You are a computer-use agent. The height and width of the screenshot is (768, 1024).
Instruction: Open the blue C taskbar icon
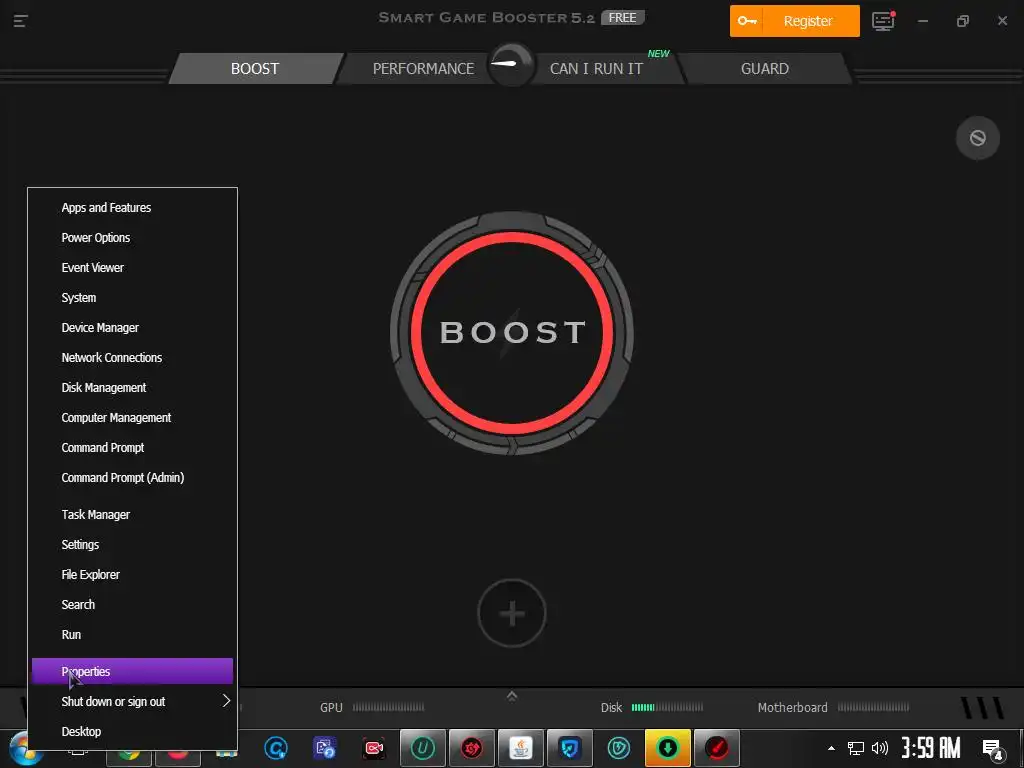tap(276, 748)
